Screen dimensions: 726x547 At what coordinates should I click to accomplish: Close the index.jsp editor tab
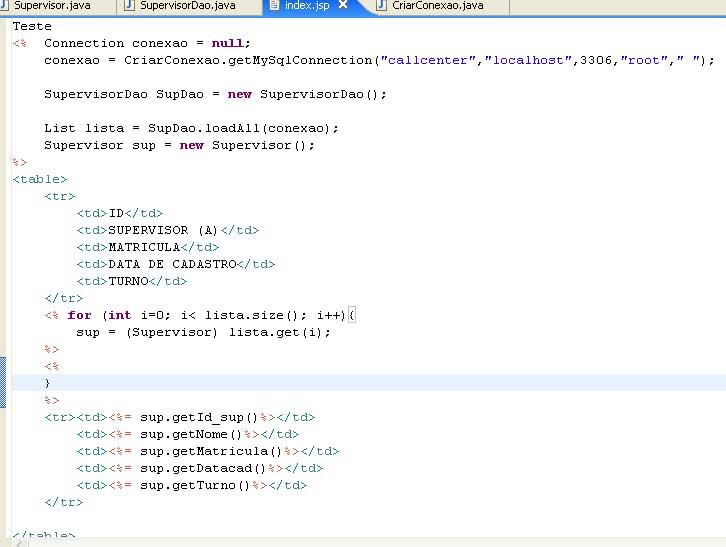point(343,5)
